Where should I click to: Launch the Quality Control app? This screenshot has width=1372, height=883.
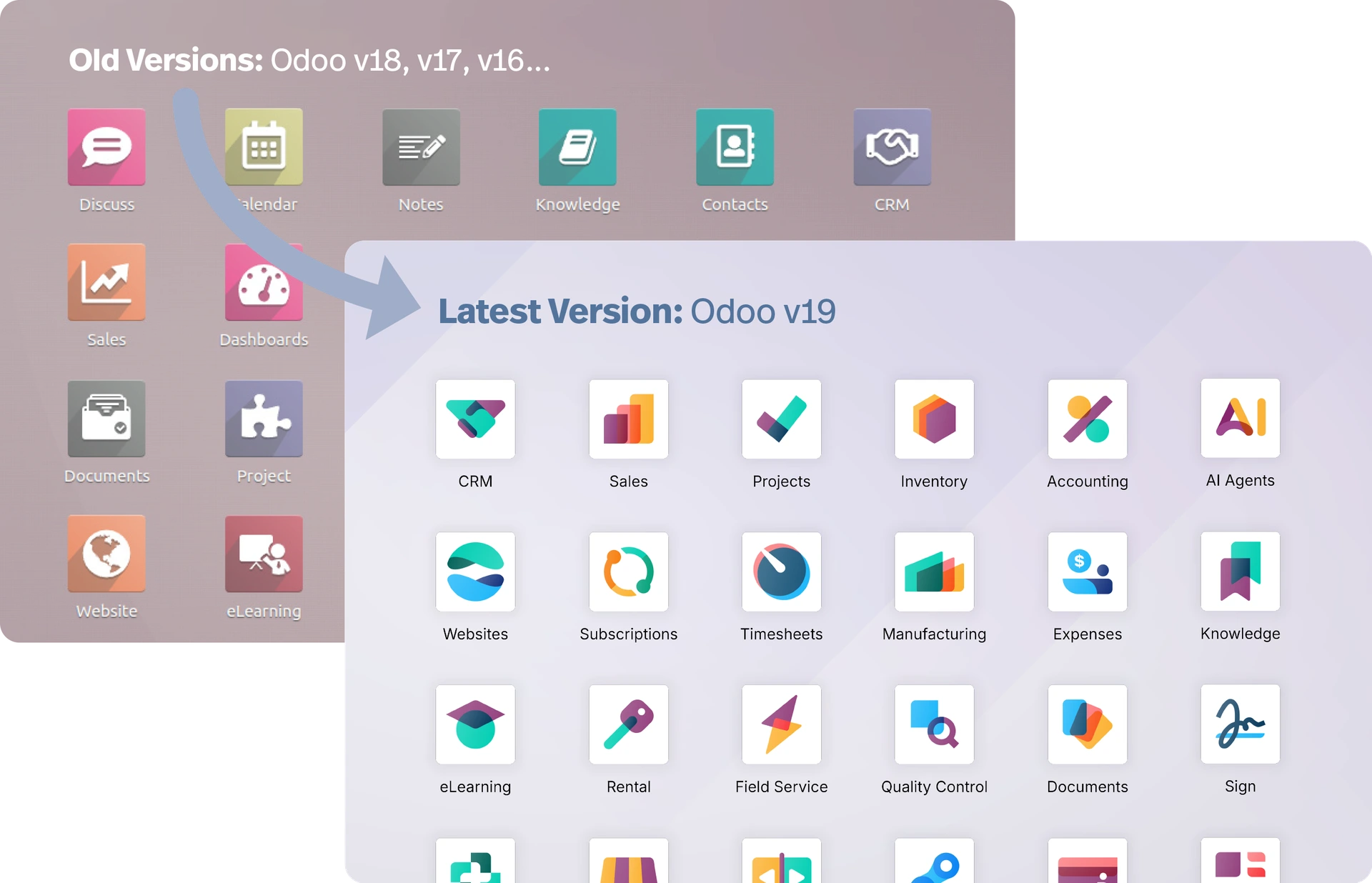(934, 724)
